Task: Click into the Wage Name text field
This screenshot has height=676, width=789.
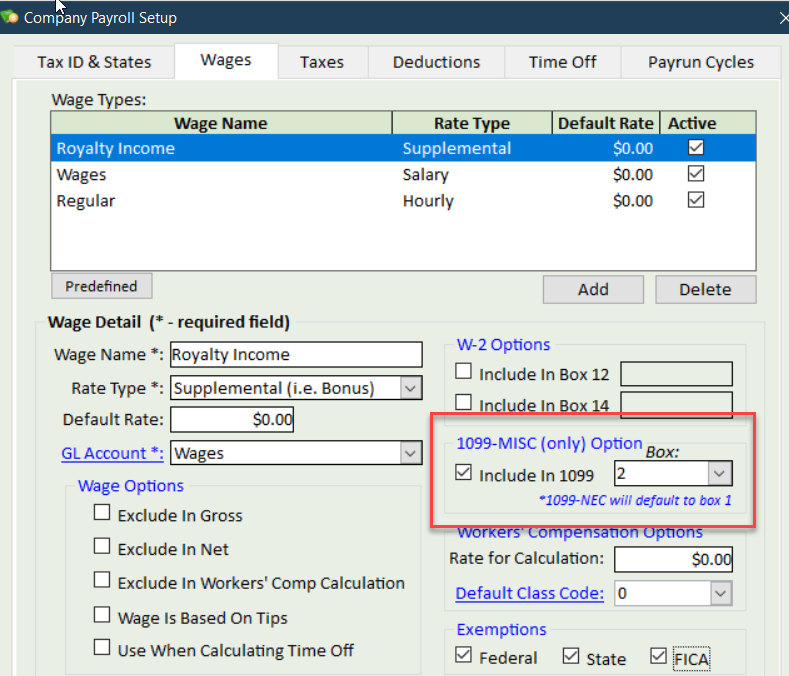Action: tap(296, 354)
